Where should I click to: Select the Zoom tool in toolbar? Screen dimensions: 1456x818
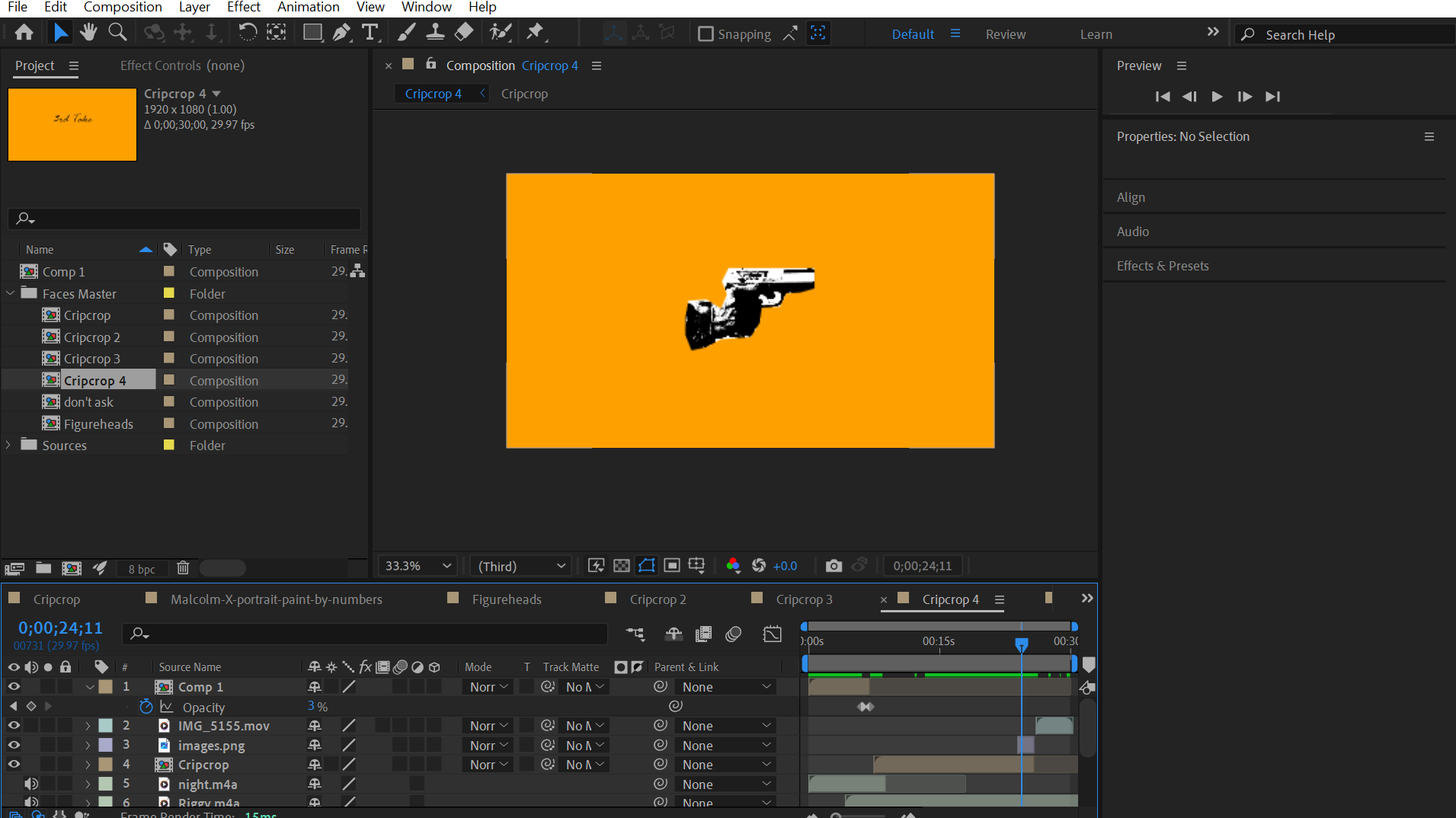point(117,32)
